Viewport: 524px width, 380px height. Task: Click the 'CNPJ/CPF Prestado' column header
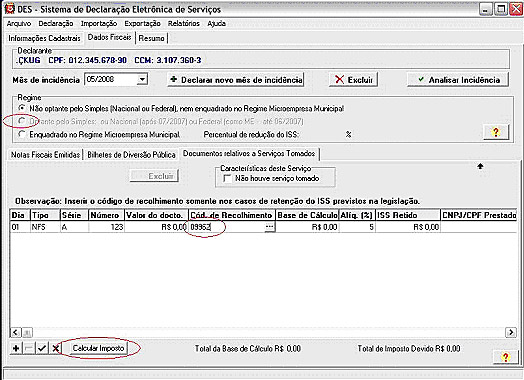click(x=479, y=215)
